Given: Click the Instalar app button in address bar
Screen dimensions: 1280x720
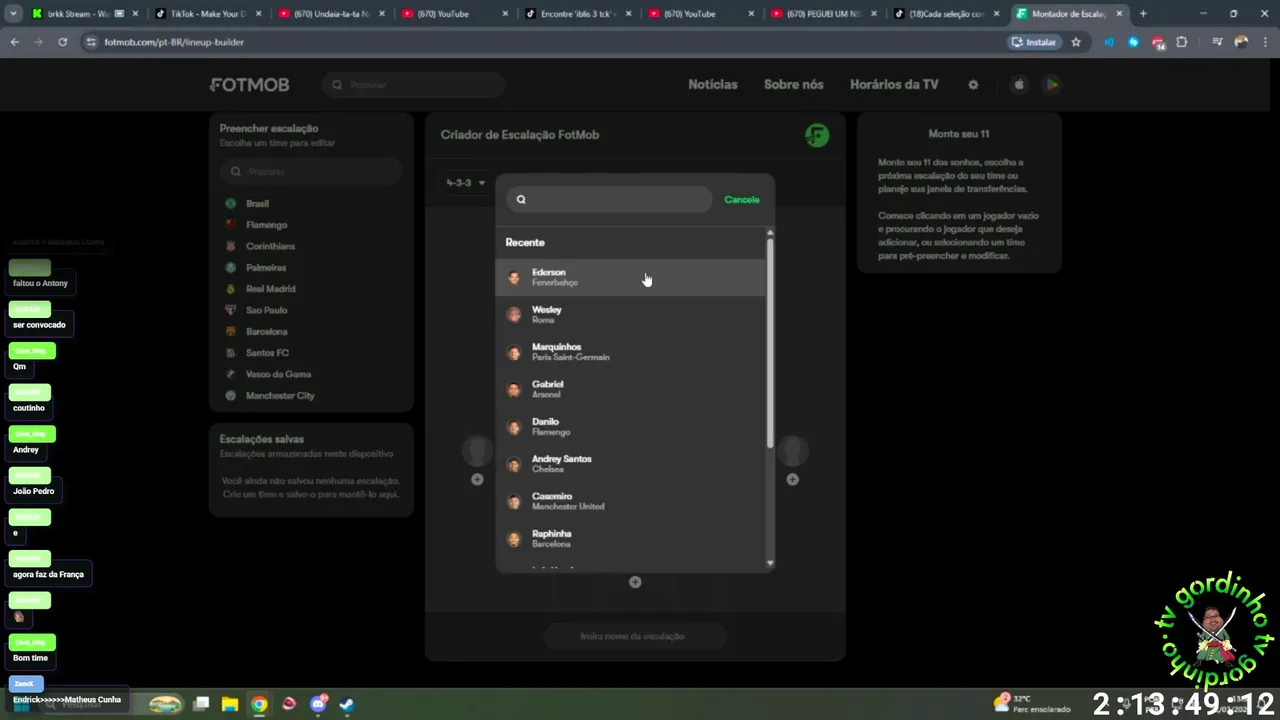Looking at the screenshot, I should (x=1034, y=42).
